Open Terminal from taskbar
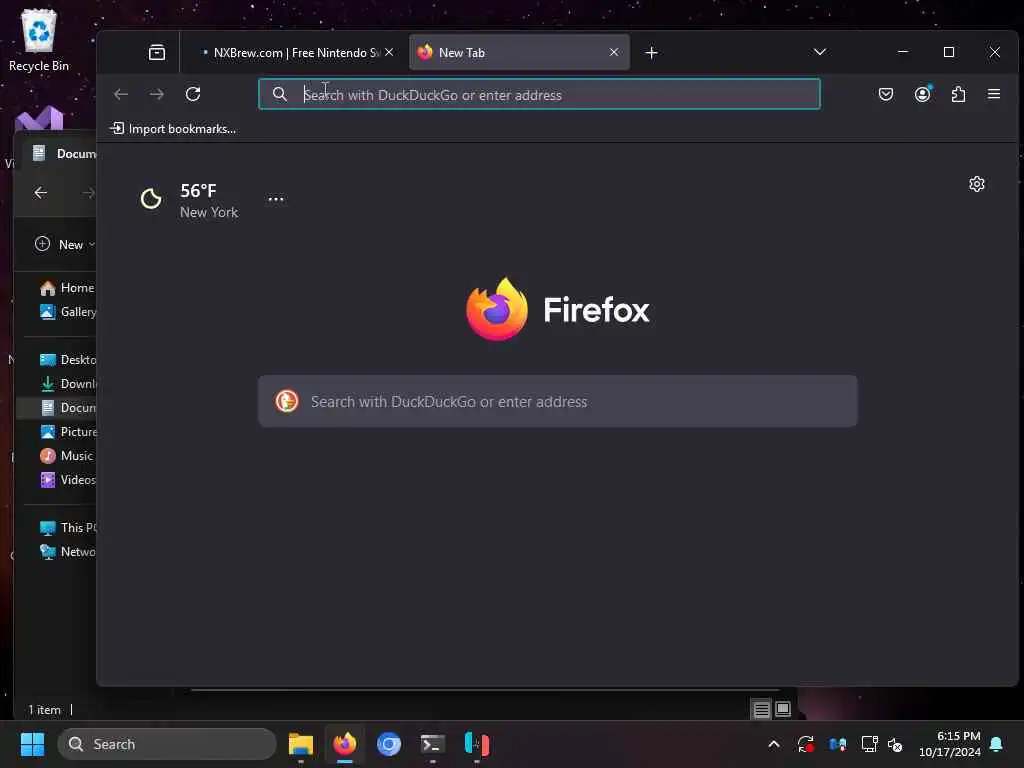This screenshot has height=768, width=1024. pos(432,744)
